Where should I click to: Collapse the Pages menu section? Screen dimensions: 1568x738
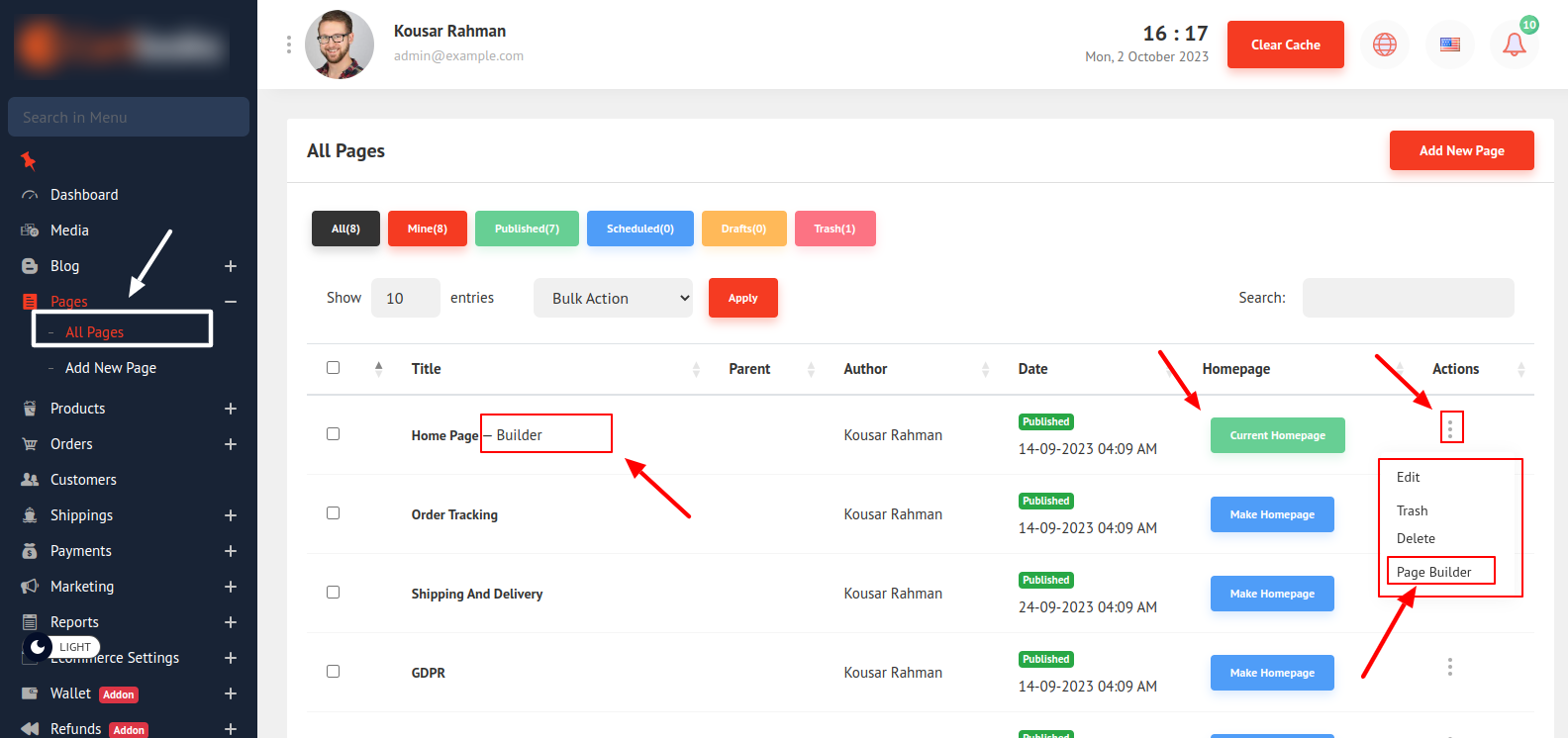click(231, 302)
